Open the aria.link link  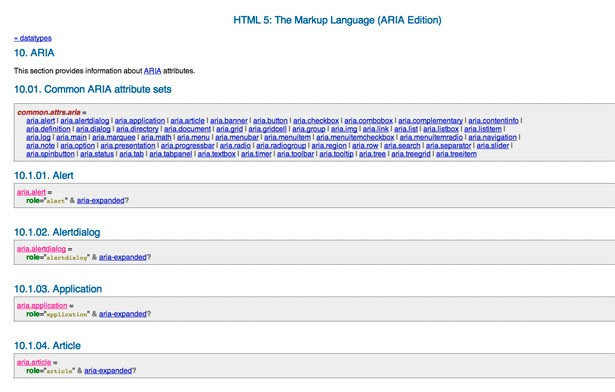[375, 129]
